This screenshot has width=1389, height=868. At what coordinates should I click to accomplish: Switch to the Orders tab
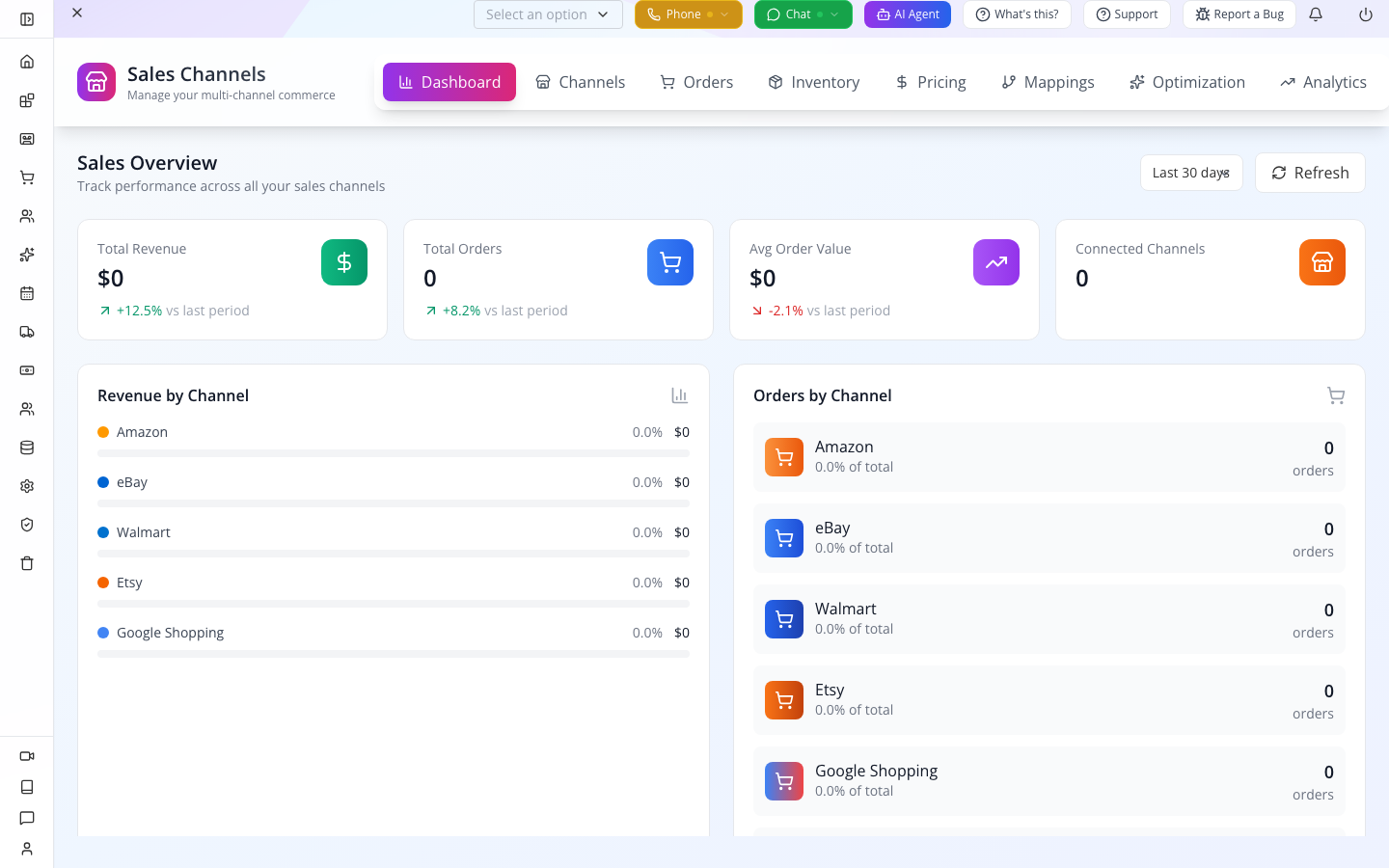pyautogui.click(x=696, y=82)
